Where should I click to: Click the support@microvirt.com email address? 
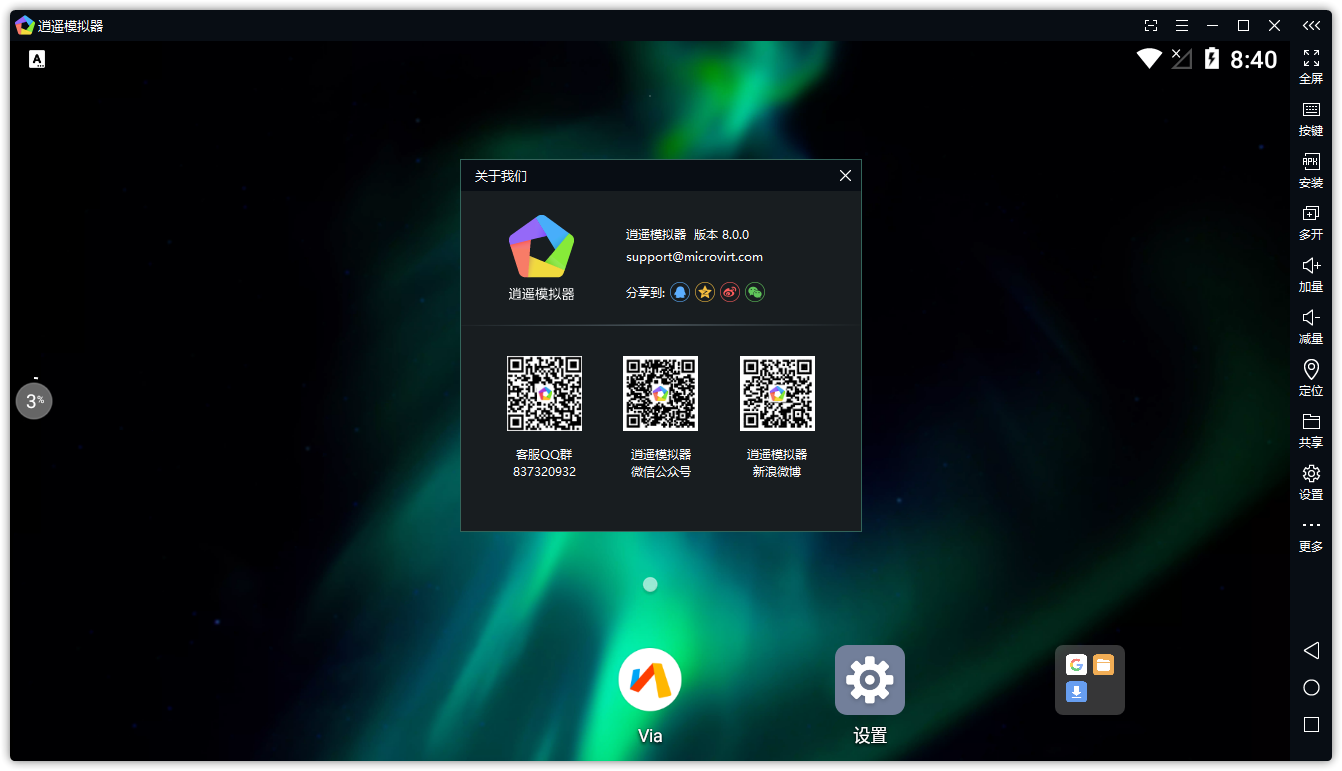694,257
